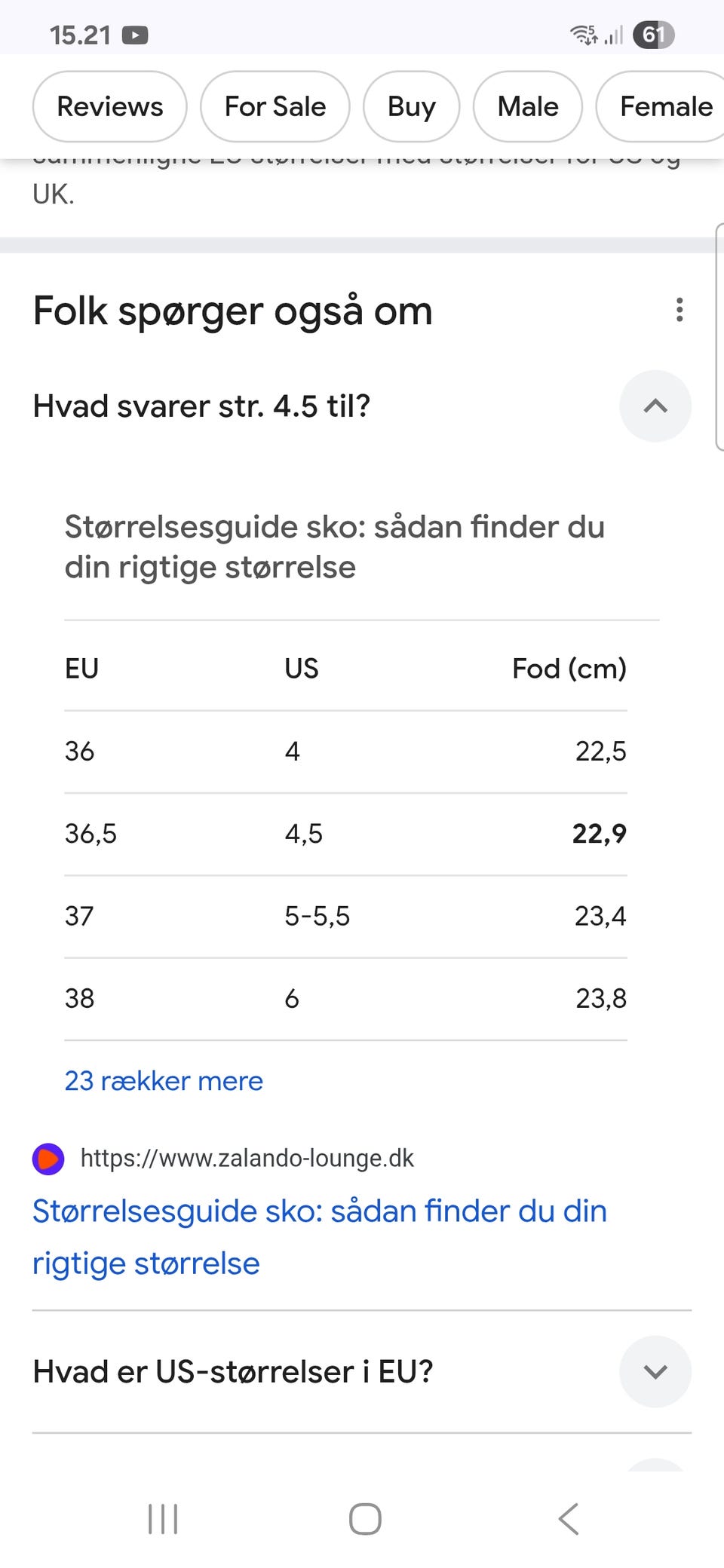
Task: Open the recent apps button
Action: click(x=163, y=1518)
